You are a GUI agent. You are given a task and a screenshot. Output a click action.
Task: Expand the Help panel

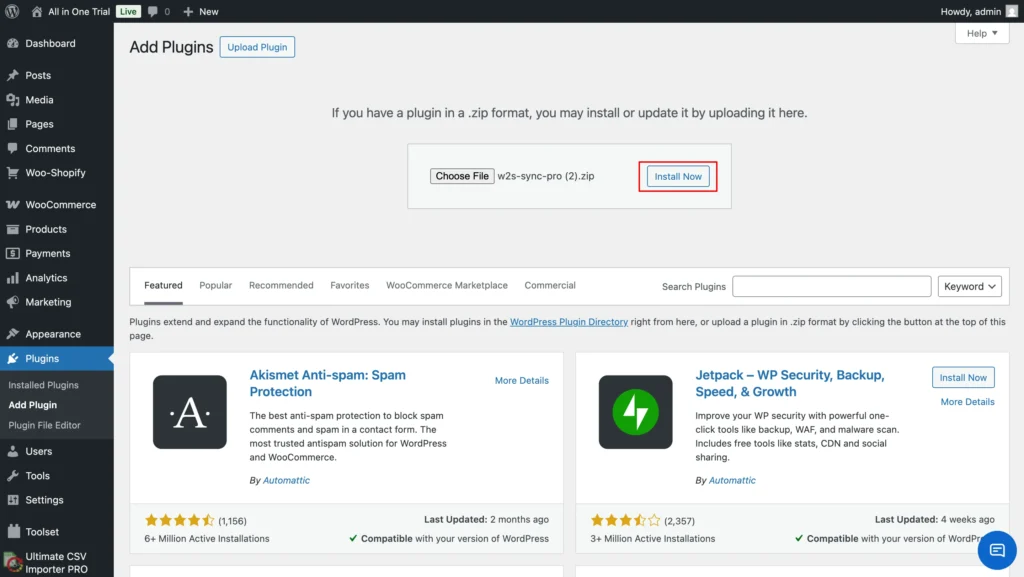[x=981, y=33]
